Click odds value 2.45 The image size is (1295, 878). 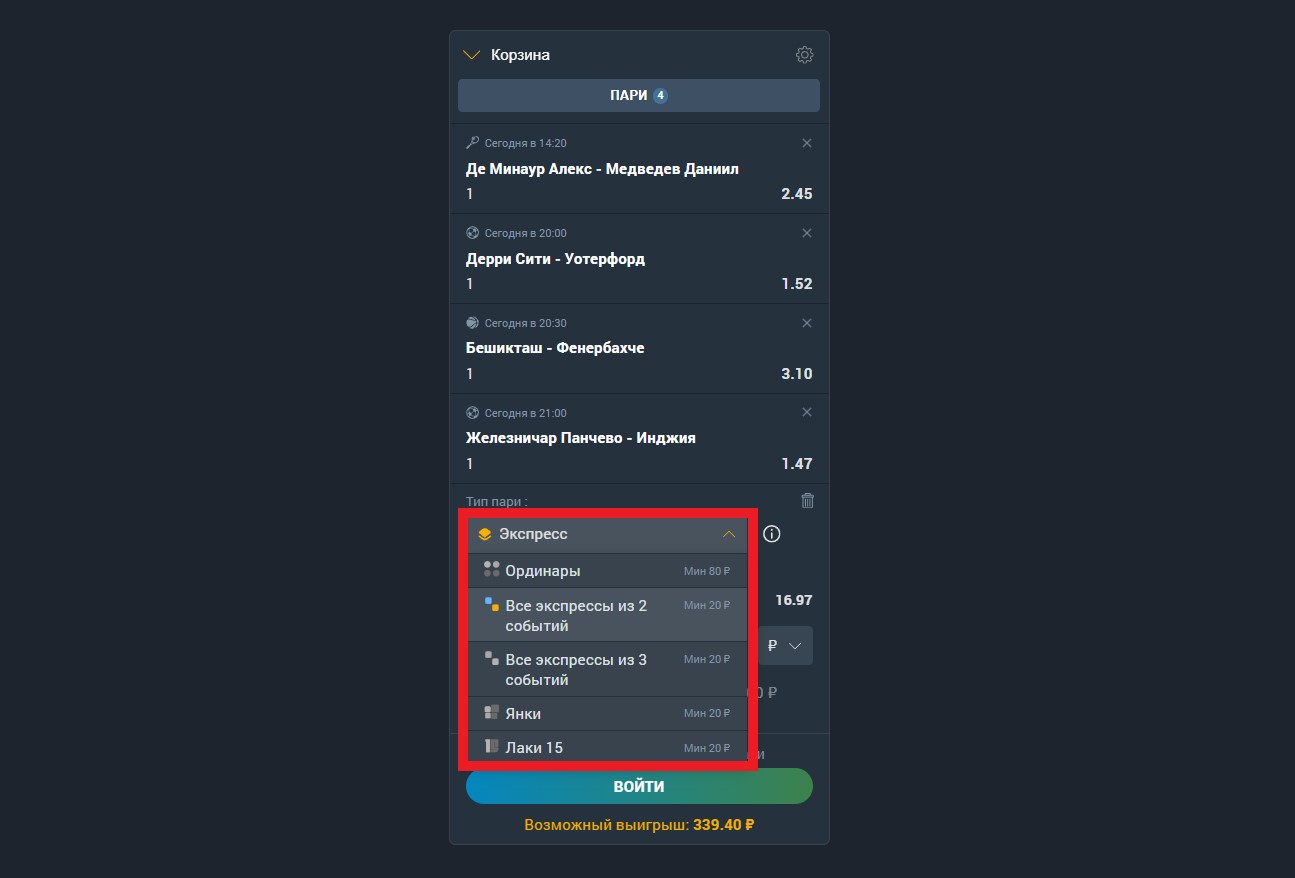click(797, 194)
